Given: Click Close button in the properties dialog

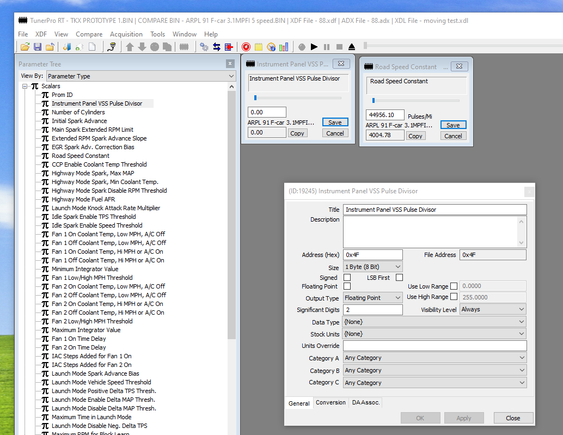Looking at the screenshot, I should [x=513, y=418].
